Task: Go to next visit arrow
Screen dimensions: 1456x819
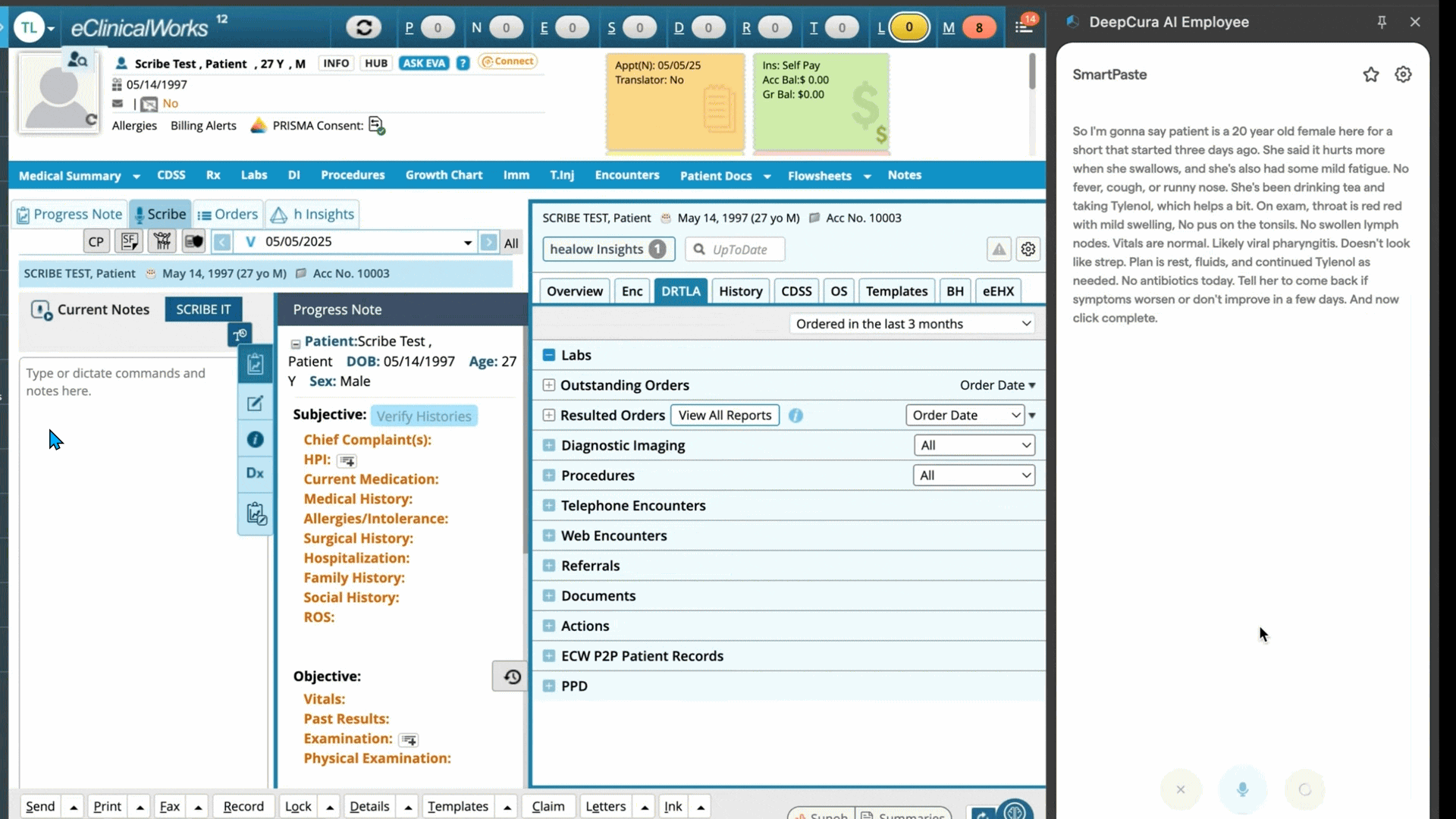Action: coord(489,242)
